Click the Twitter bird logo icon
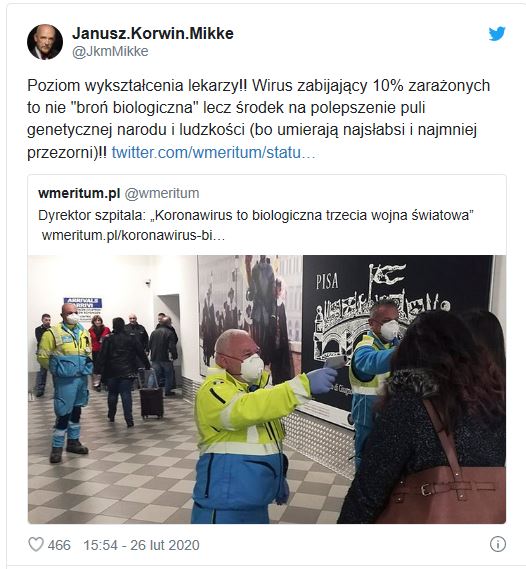This screenshot has height=569, width=526. [497, 34]
